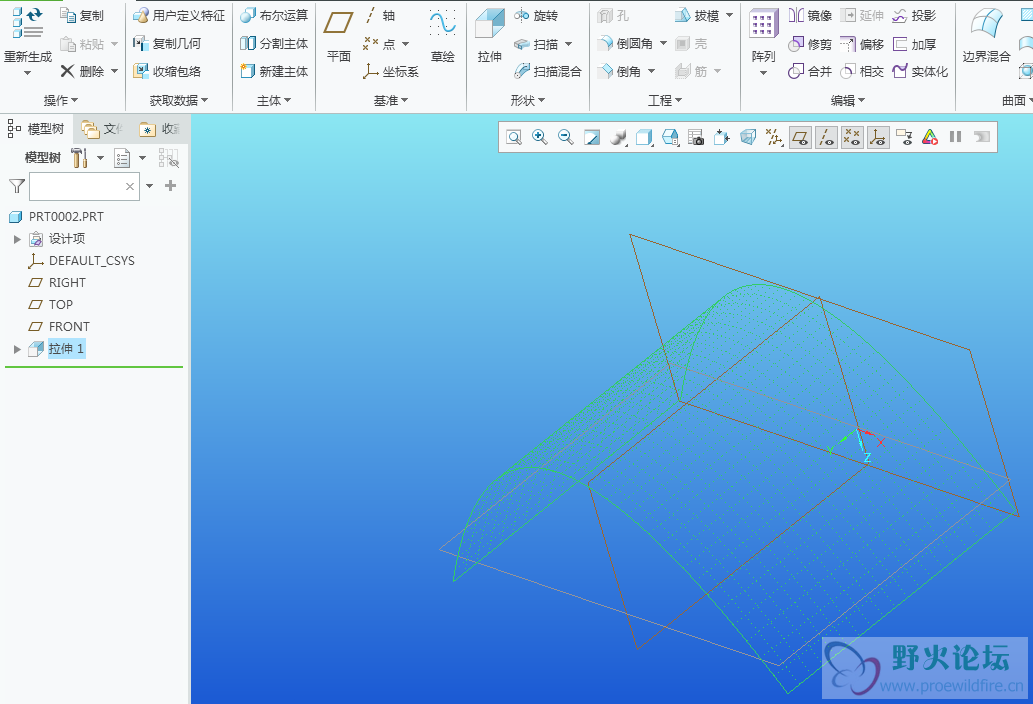This screenshot has height=704, width=1033.
Task: Click the Merge (合并) tool
Action: (x=810, y=71)
